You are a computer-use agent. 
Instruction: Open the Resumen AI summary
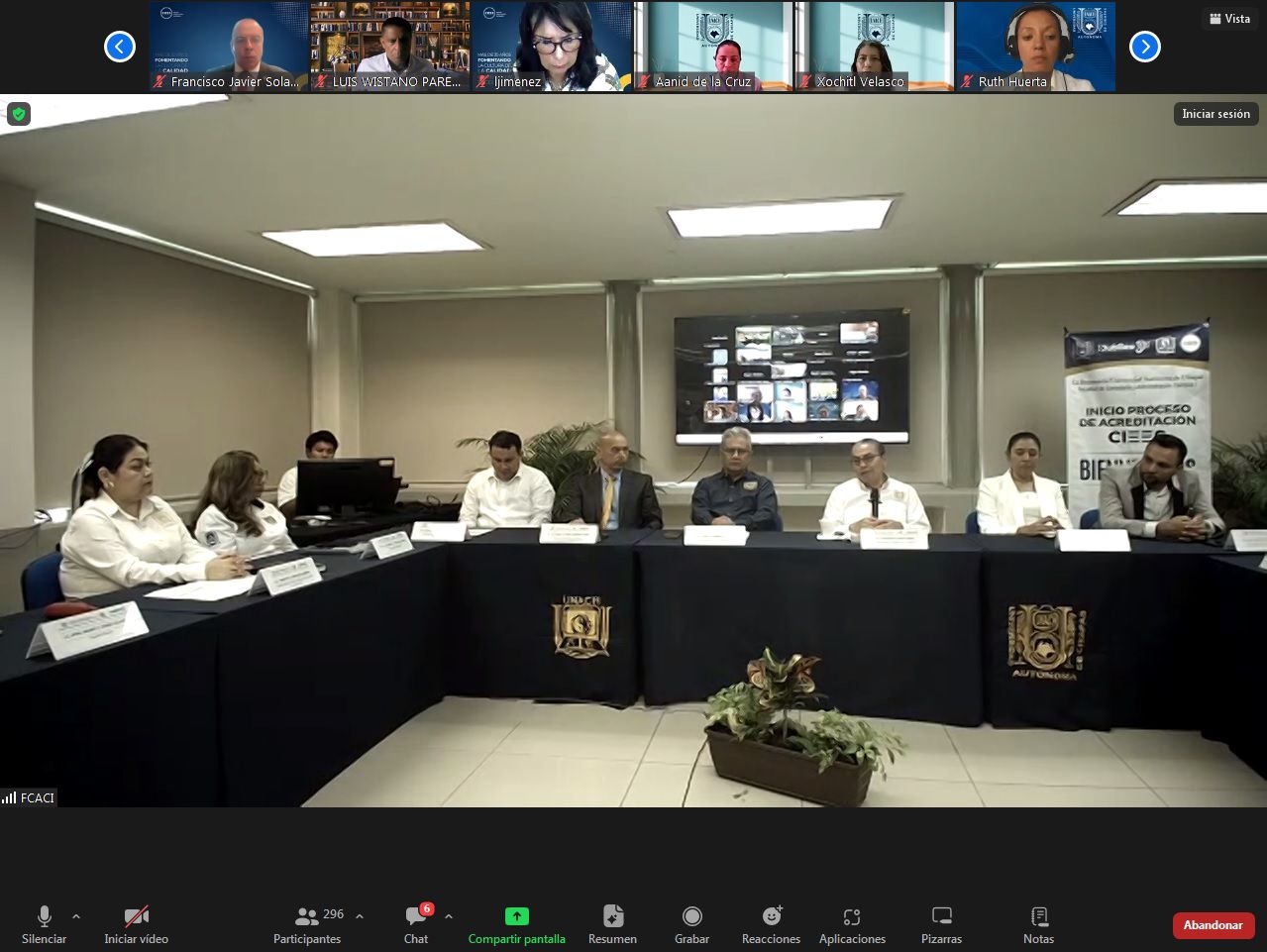[612, 923]
